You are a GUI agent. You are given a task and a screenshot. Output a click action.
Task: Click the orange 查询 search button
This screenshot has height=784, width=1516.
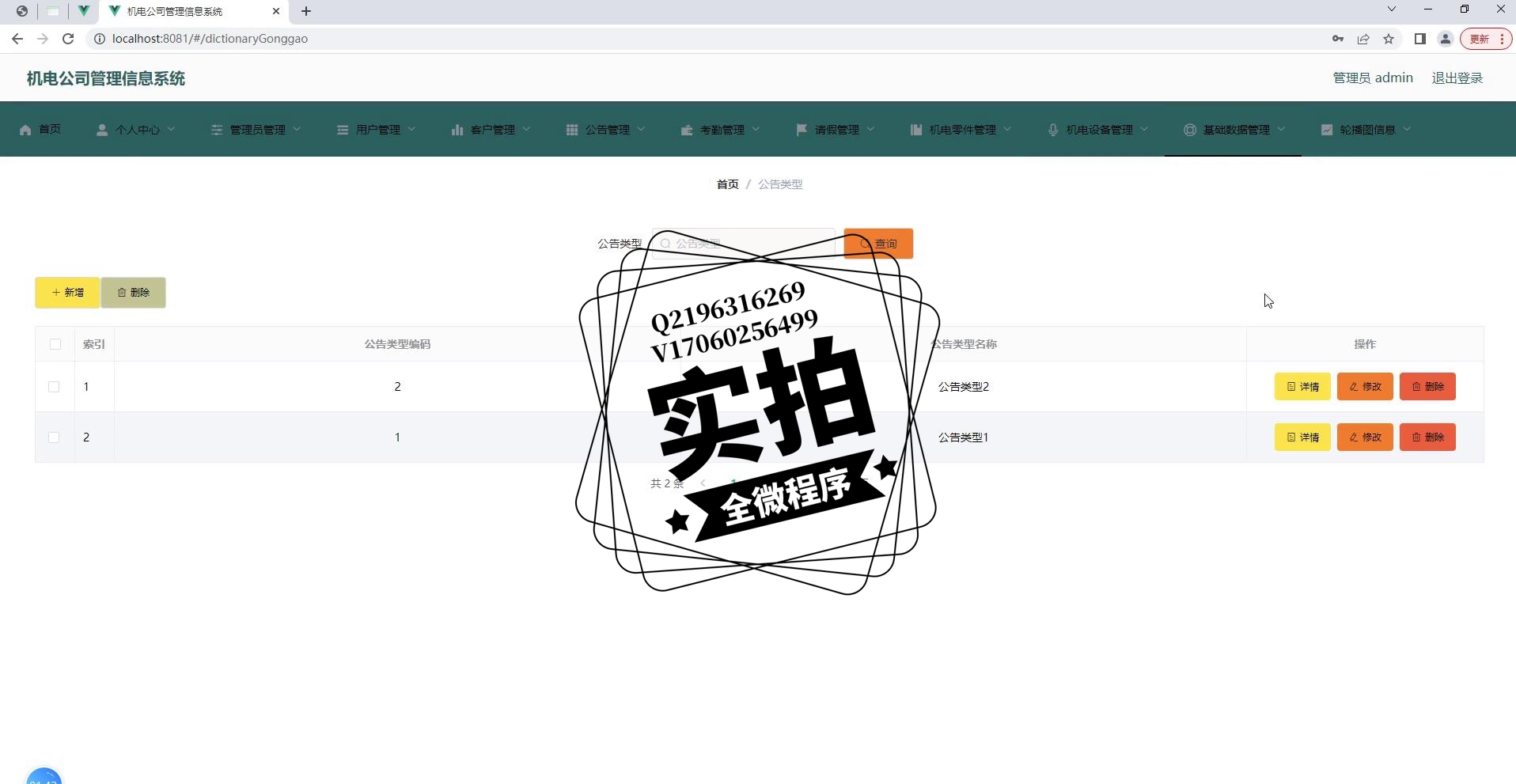878,244
